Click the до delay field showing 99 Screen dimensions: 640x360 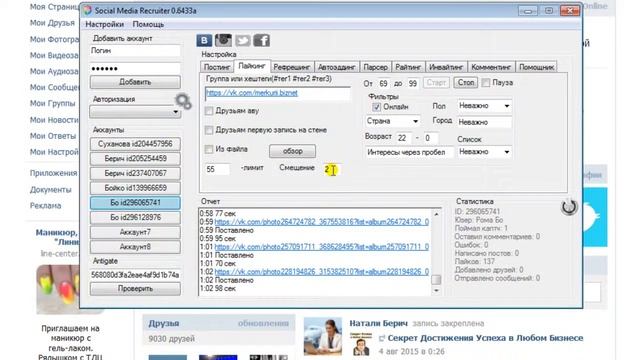coord(413,84)
